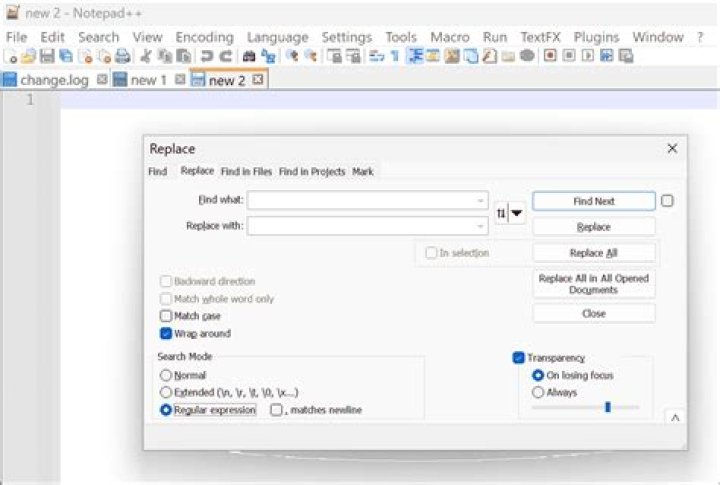The height and width of the screenshot is (485, 720).
Task: Click the transparency slider handle
Action: click(x=608, y=407)
